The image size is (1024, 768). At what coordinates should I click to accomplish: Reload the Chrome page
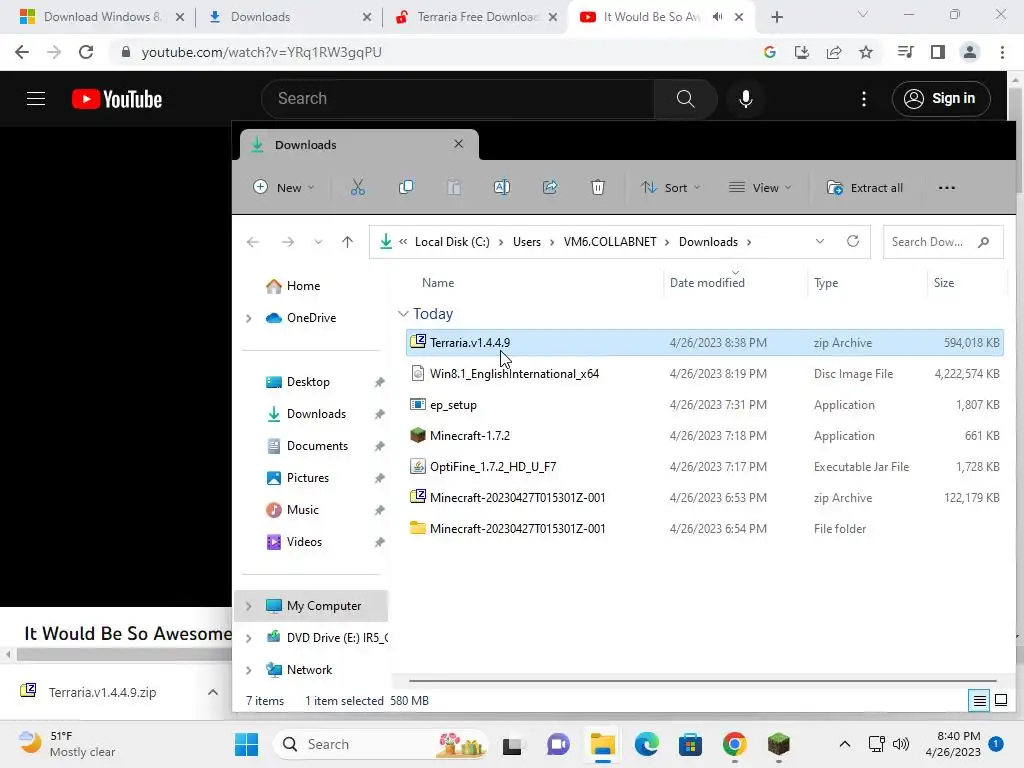86,52
